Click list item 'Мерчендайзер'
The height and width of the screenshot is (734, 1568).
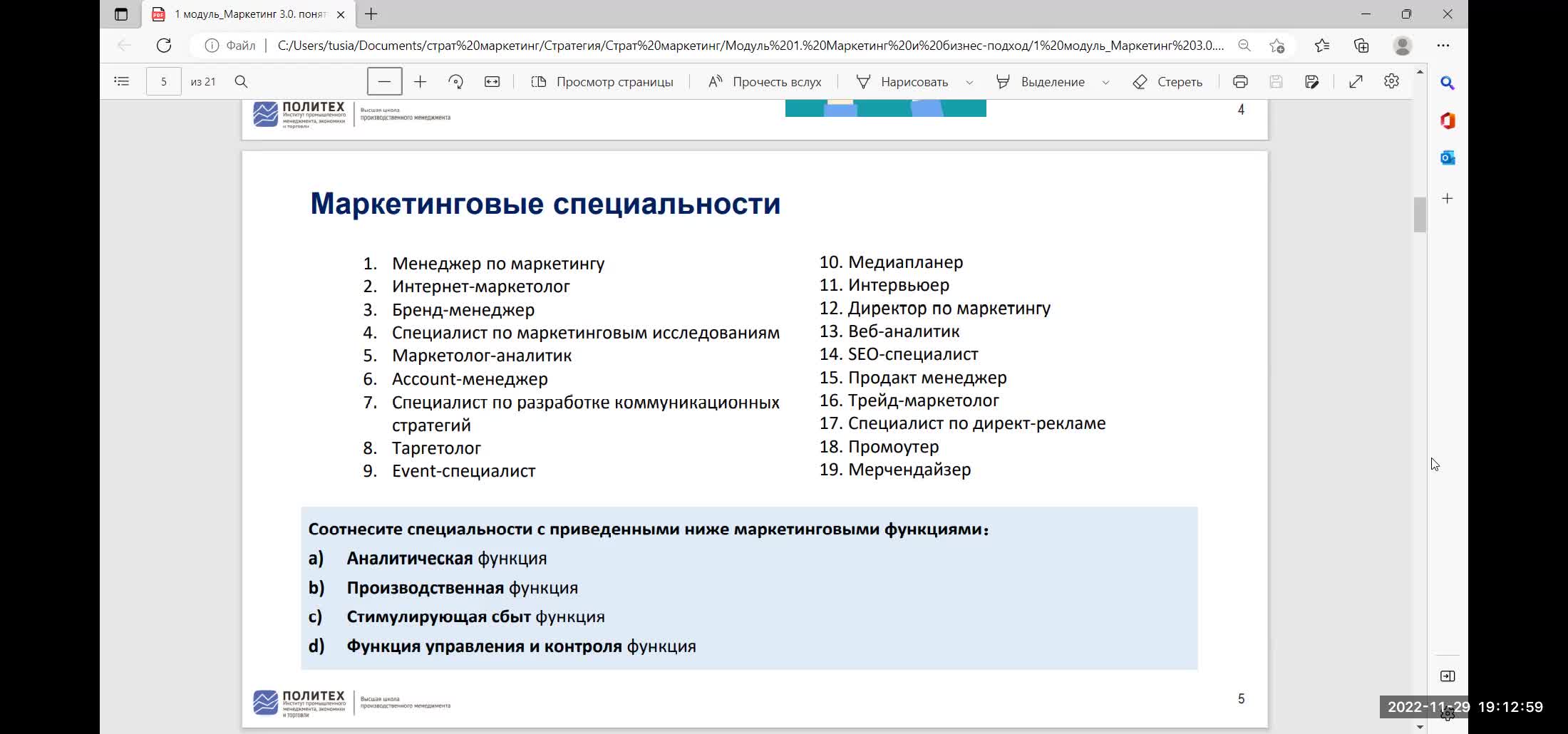(909, 470)
